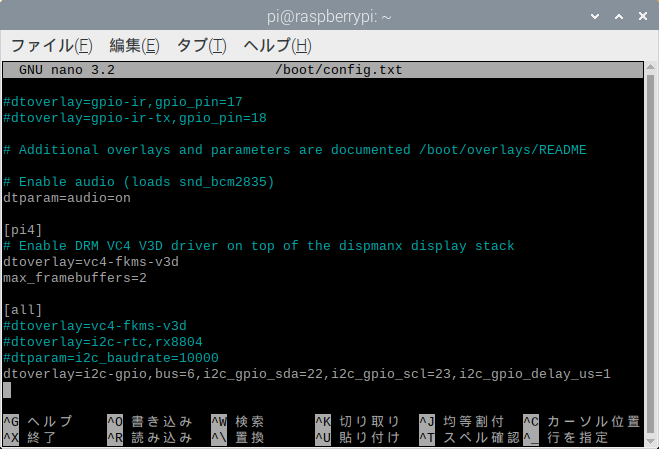659x449 pixels.
Task: Click the '[pi4]' section header
Action: pyautogui.click(x=23, y=230)
